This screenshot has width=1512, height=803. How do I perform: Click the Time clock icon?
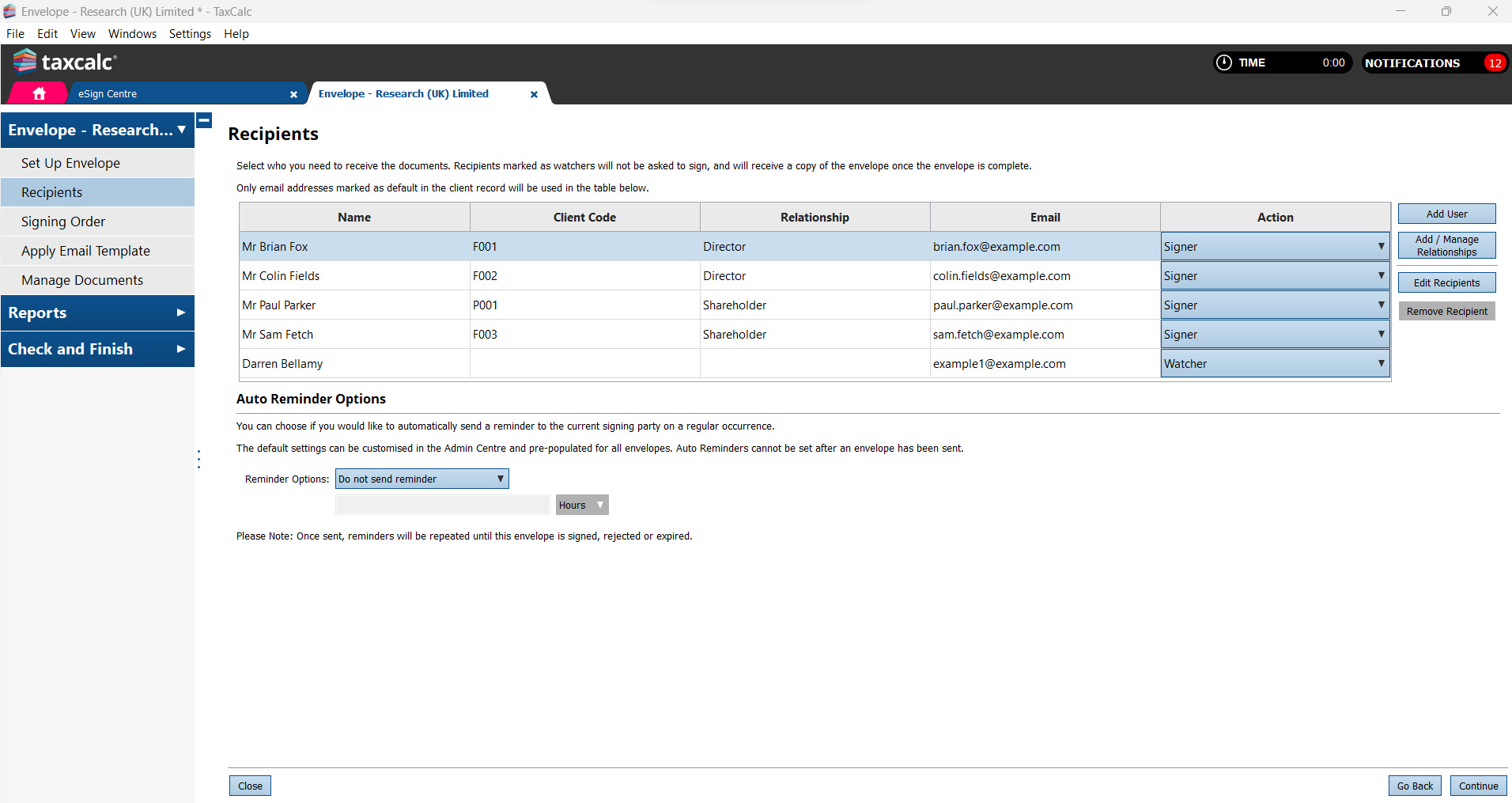point(1223,62)
